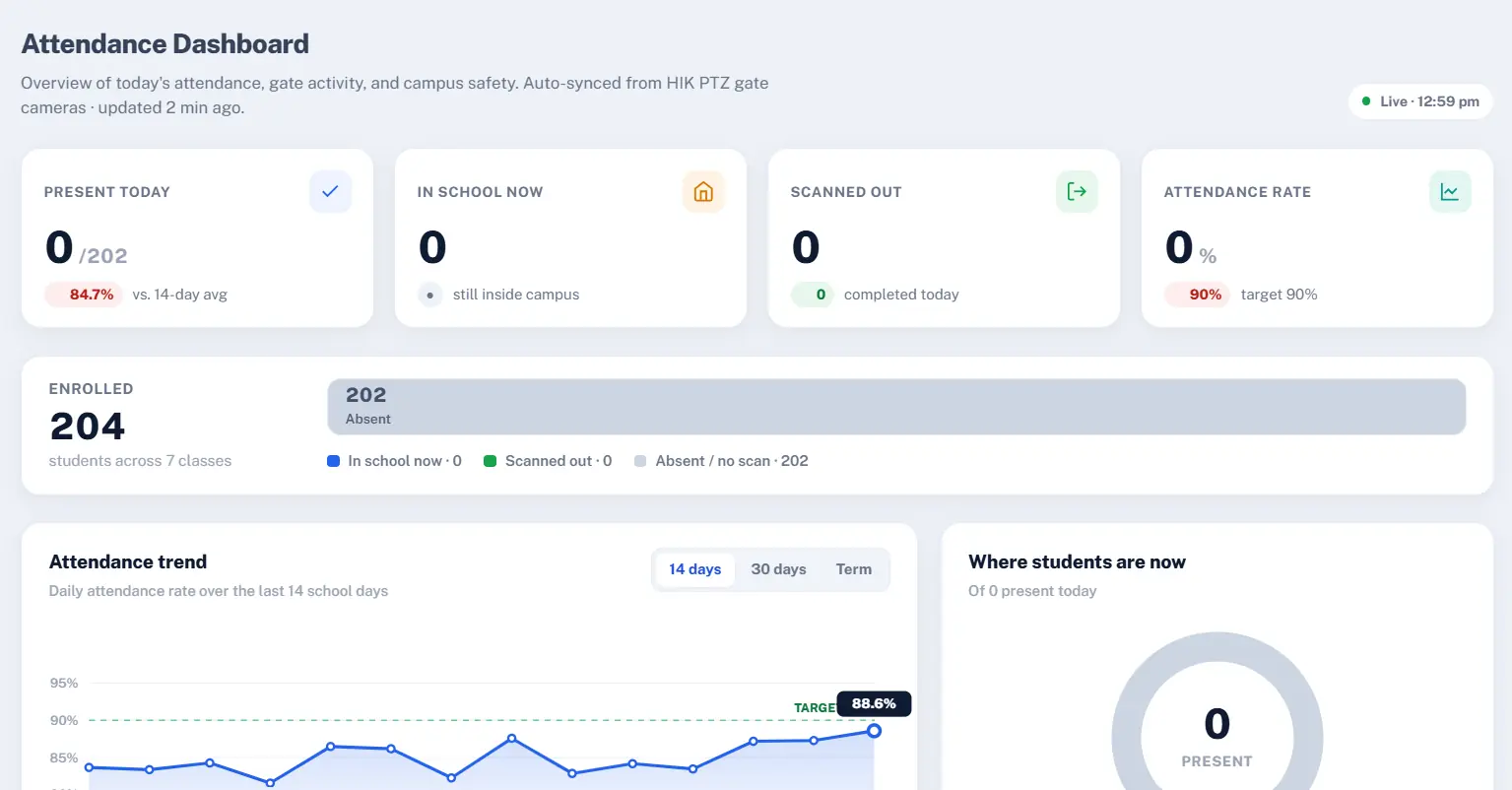
Task: Click the PRESENT TODAY card label
Action: tap(107, 192)
